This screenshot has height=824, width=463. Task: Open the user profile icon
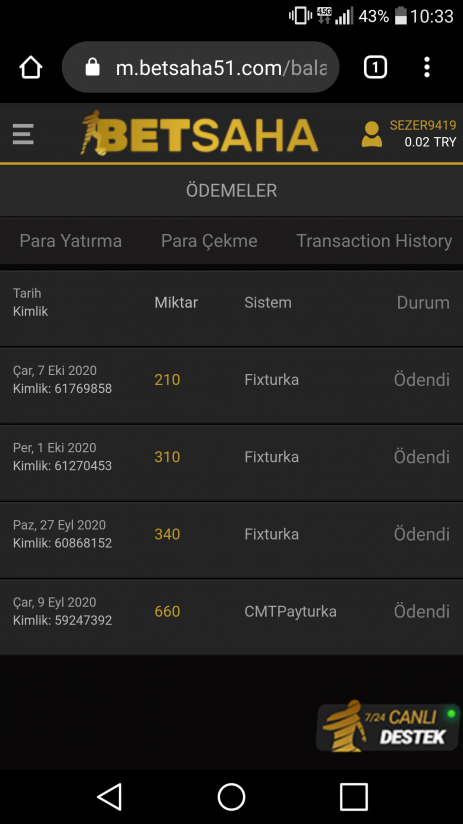(x=372, y=134)
